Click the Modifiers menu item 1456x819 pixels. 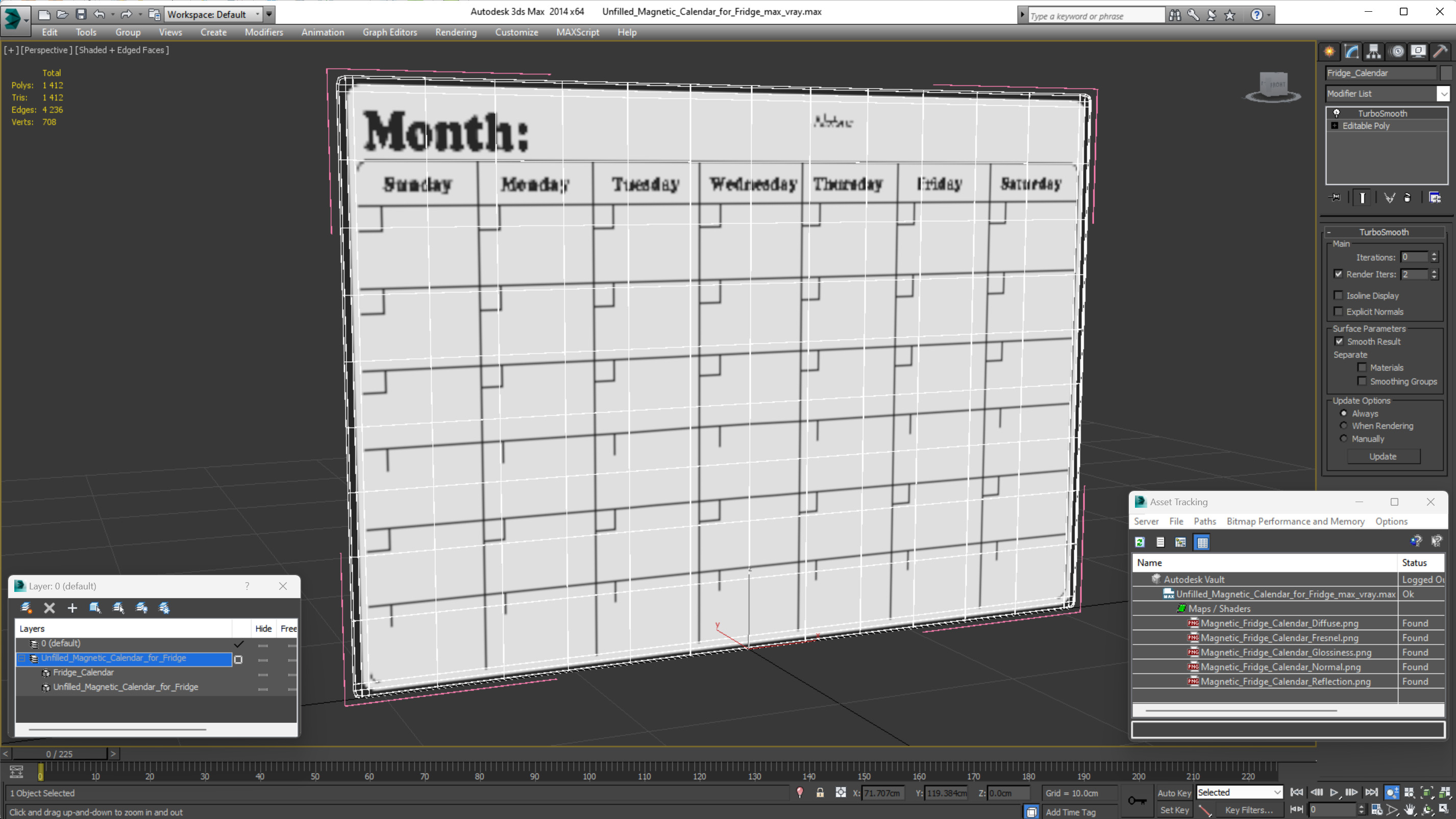[264, 32]
